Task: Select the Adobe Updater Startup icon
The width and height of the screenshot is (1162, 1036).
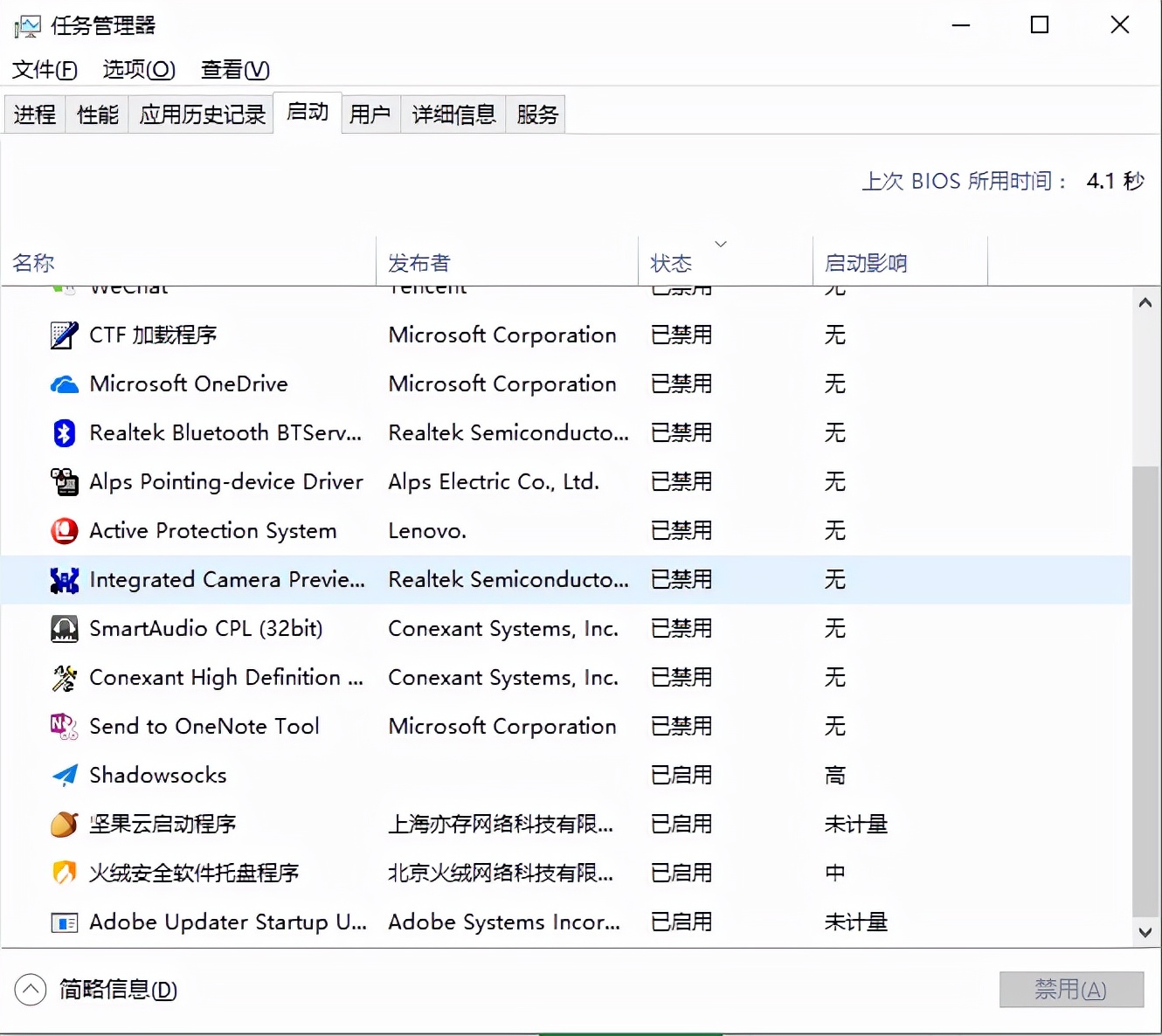Action: pyautogui.click(x=64, y=922)
